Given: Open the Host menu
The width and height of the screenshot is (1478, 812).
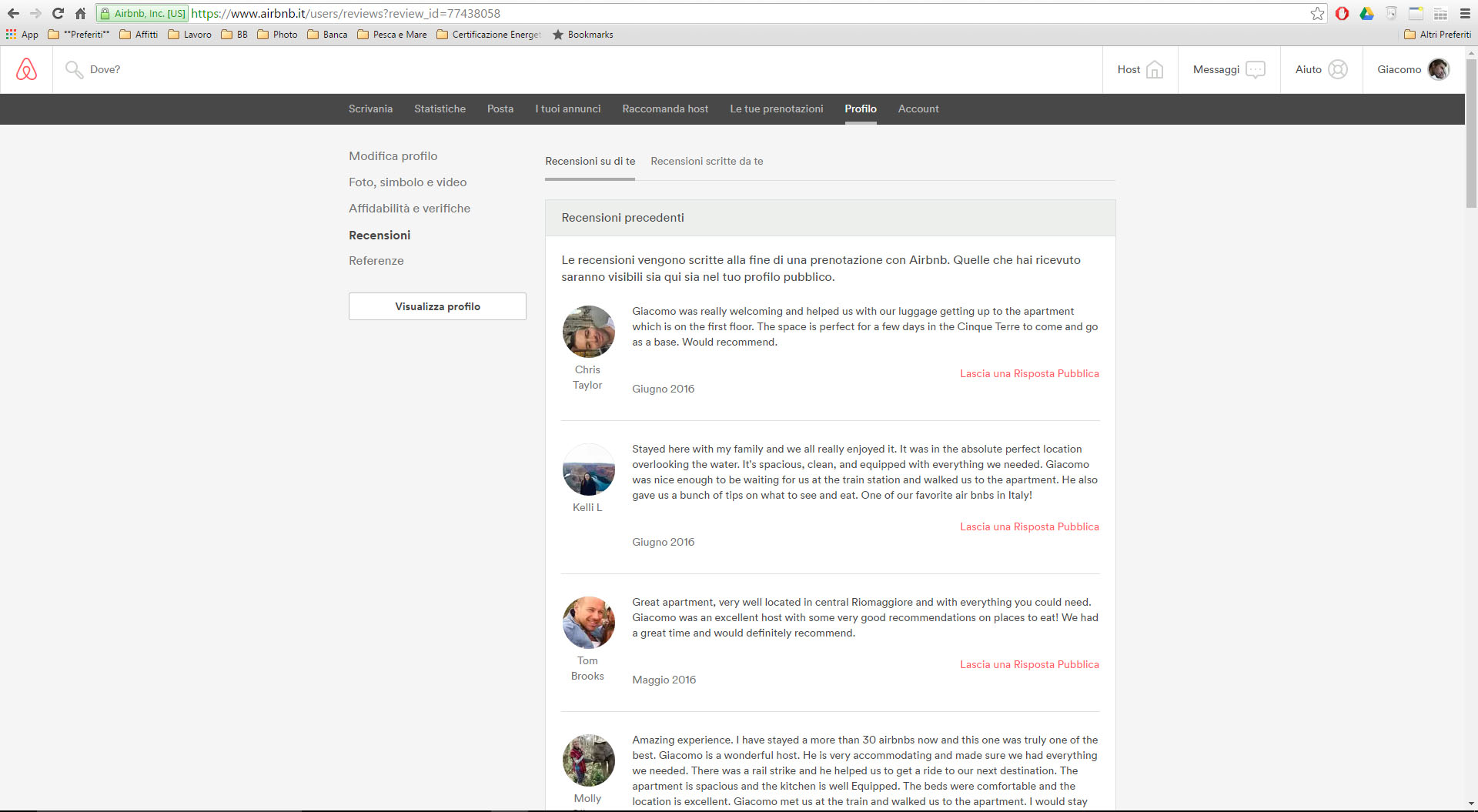Looking at the screenshot, I should (1139, 70).
